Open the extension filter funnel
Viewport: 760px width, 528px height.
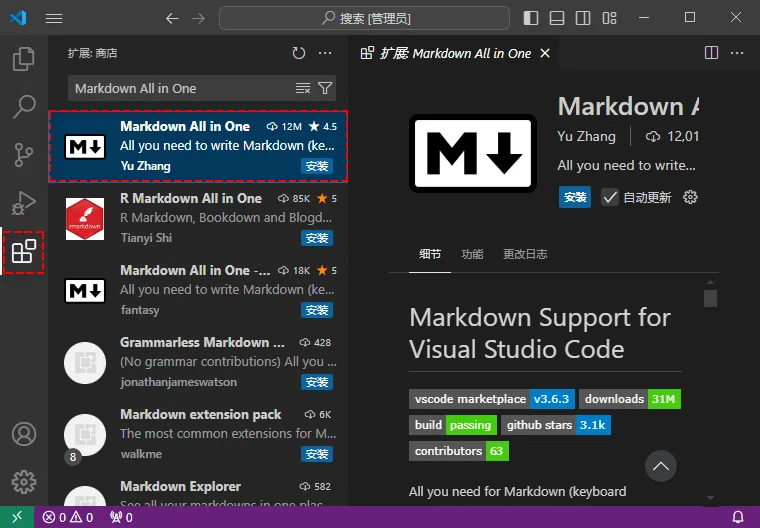click(325, 88)
